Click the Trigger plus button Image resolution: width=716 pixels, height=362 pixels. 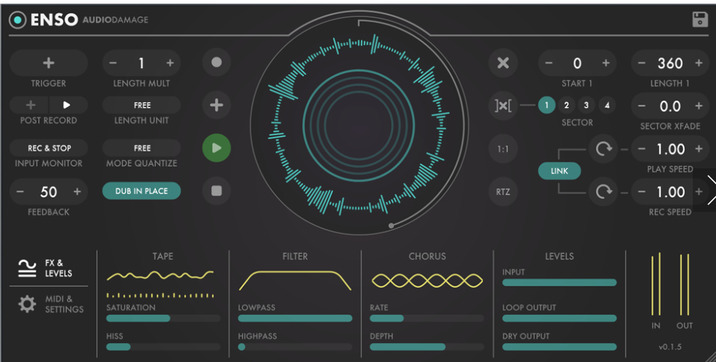[x=48, y=63]
